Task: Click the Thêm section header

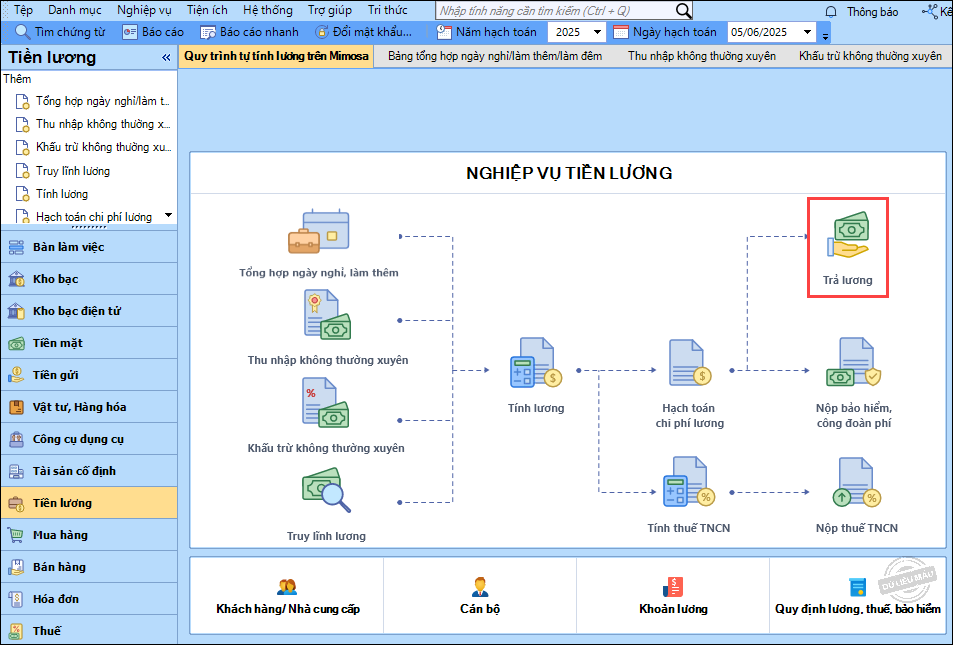Action: pos(17,79)
